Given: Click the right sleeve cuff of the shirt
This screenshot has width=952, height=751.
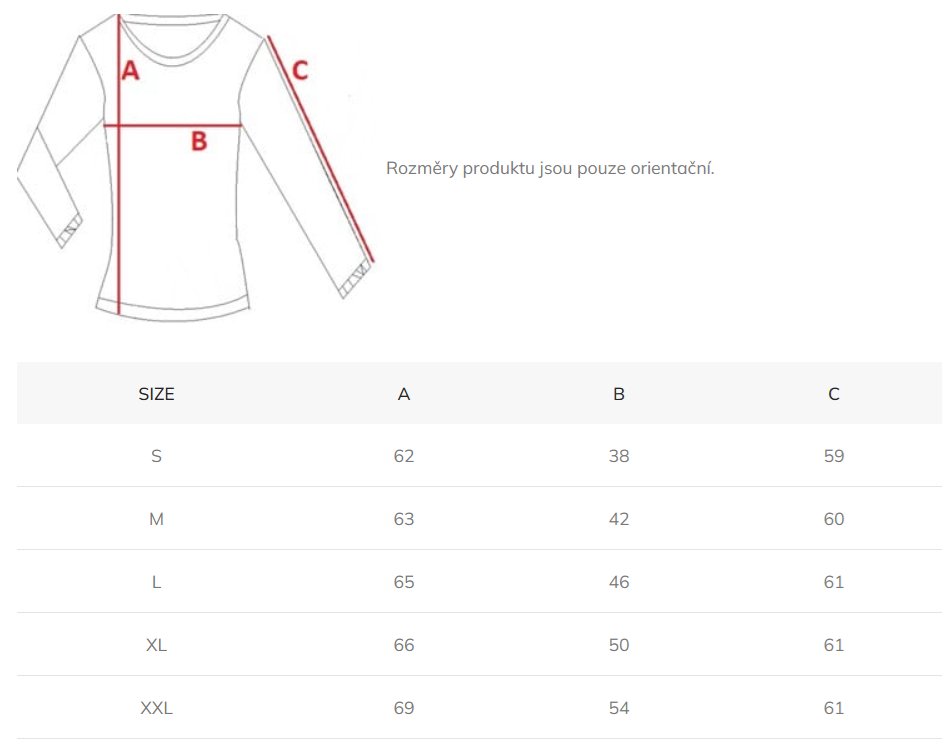Looking at the screenshot, I should click(355, 280).
